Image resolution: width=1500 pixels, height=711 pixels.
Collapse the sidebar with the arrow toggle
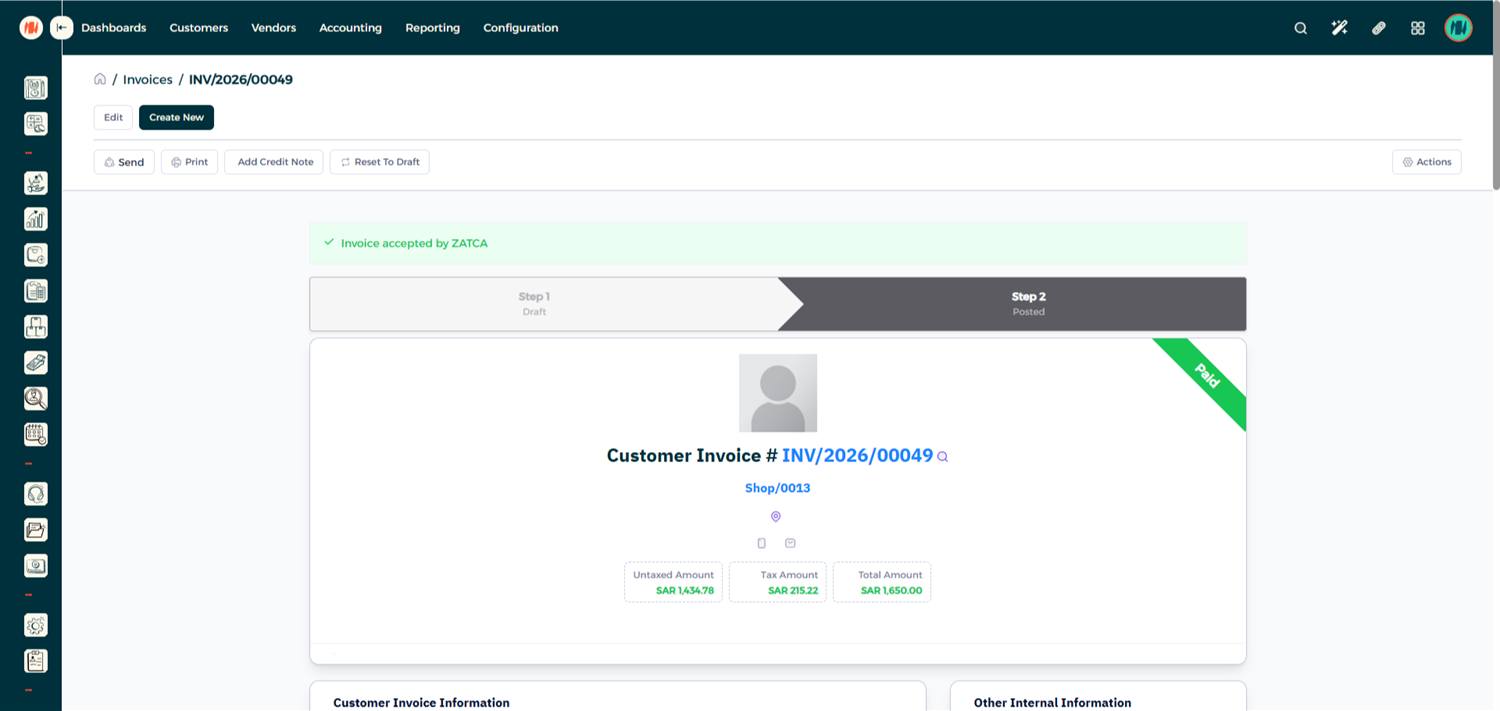coord(62,28)
